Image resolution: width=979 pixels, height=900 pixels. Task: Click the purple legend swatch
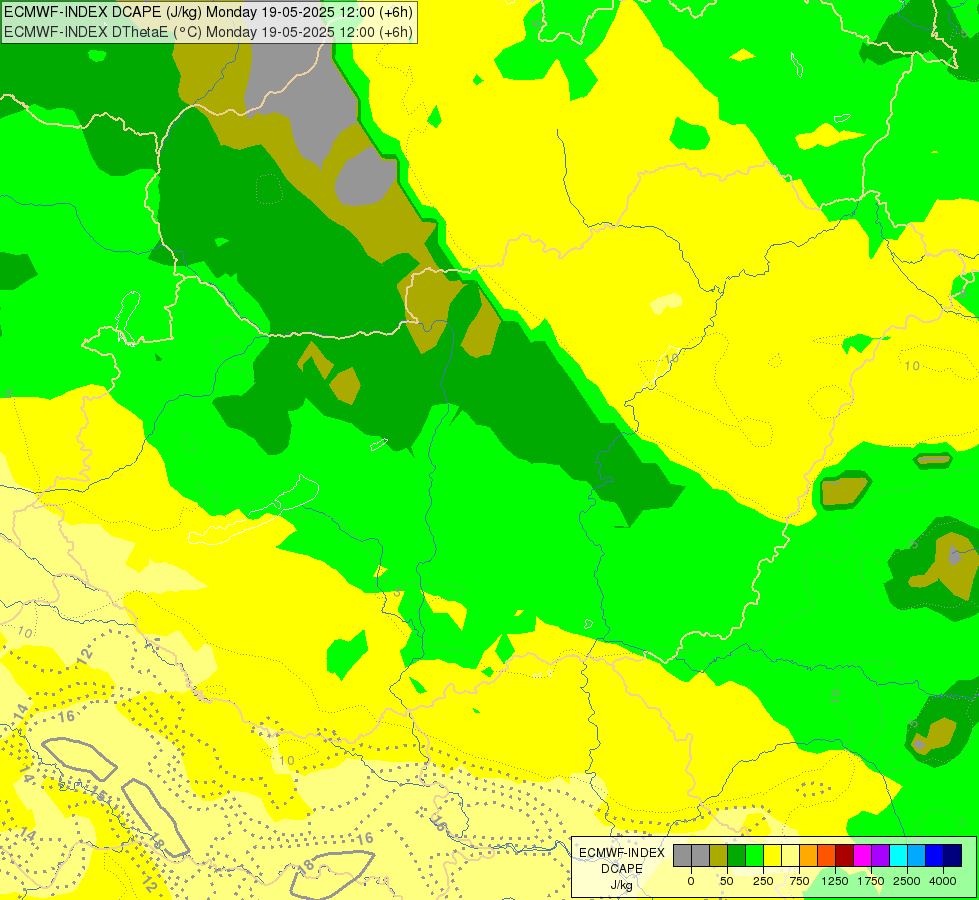click(881, 855)
